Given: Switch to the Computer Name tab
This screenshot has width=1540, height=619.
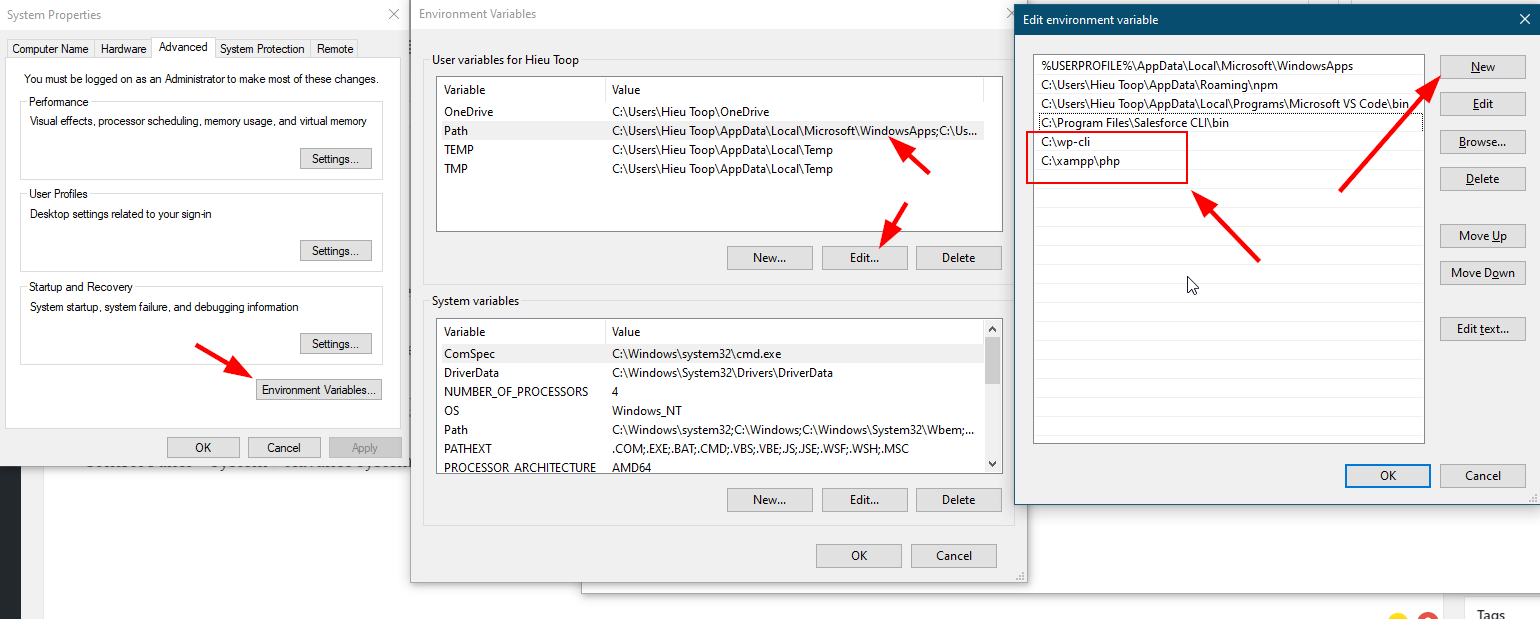Looking at the screenshot, I should tap(50, 49).
